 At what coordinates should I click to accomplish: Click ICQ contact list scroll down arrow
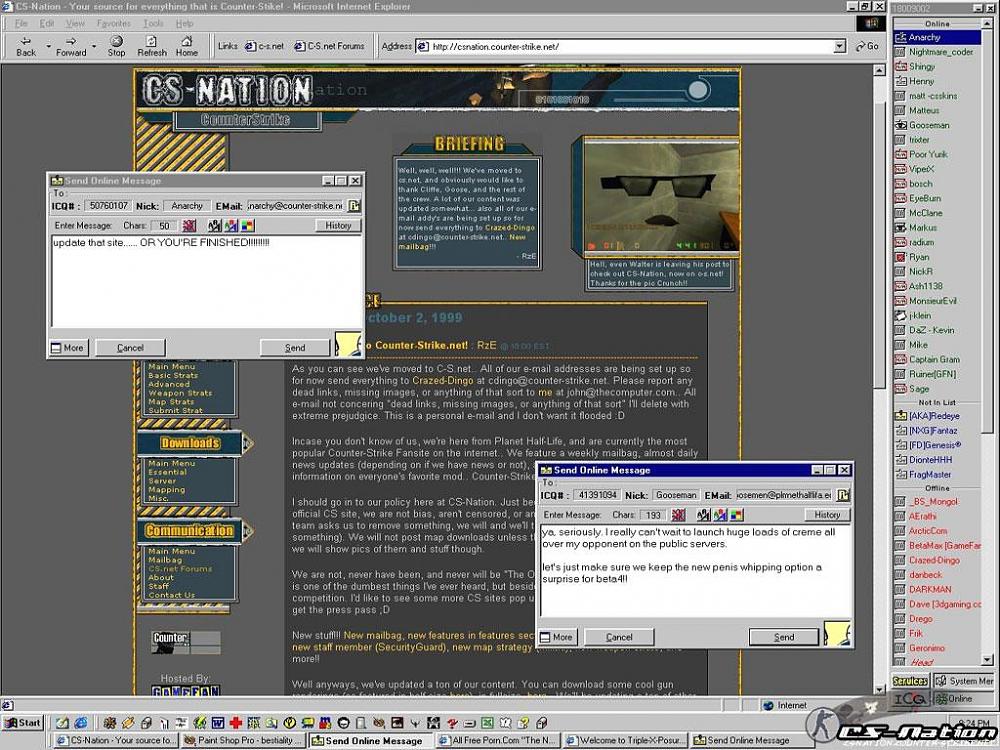[x=988, y=659]
